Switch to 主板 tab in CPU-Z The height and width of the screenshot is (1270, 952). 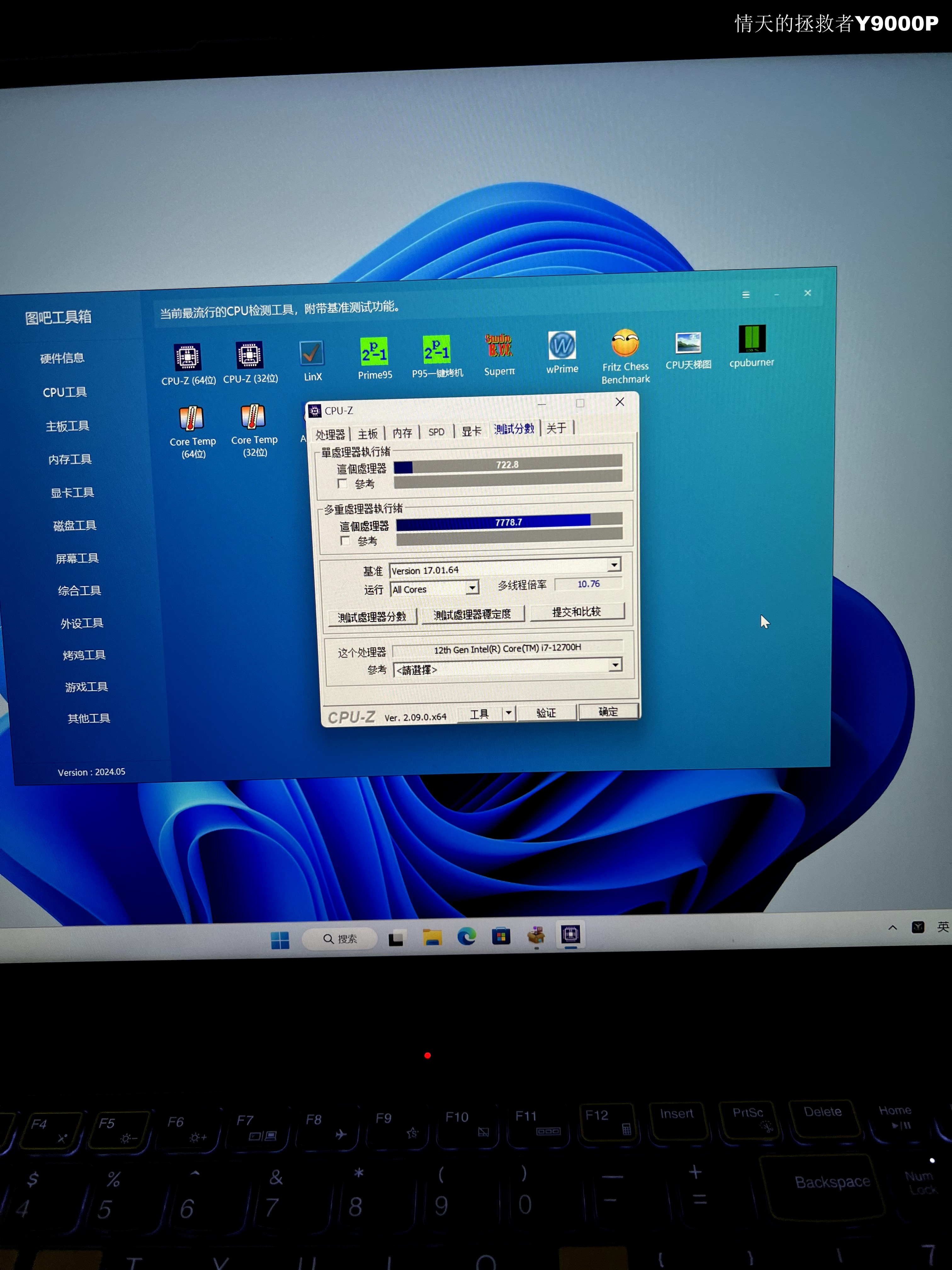click(x=368, y=433)
